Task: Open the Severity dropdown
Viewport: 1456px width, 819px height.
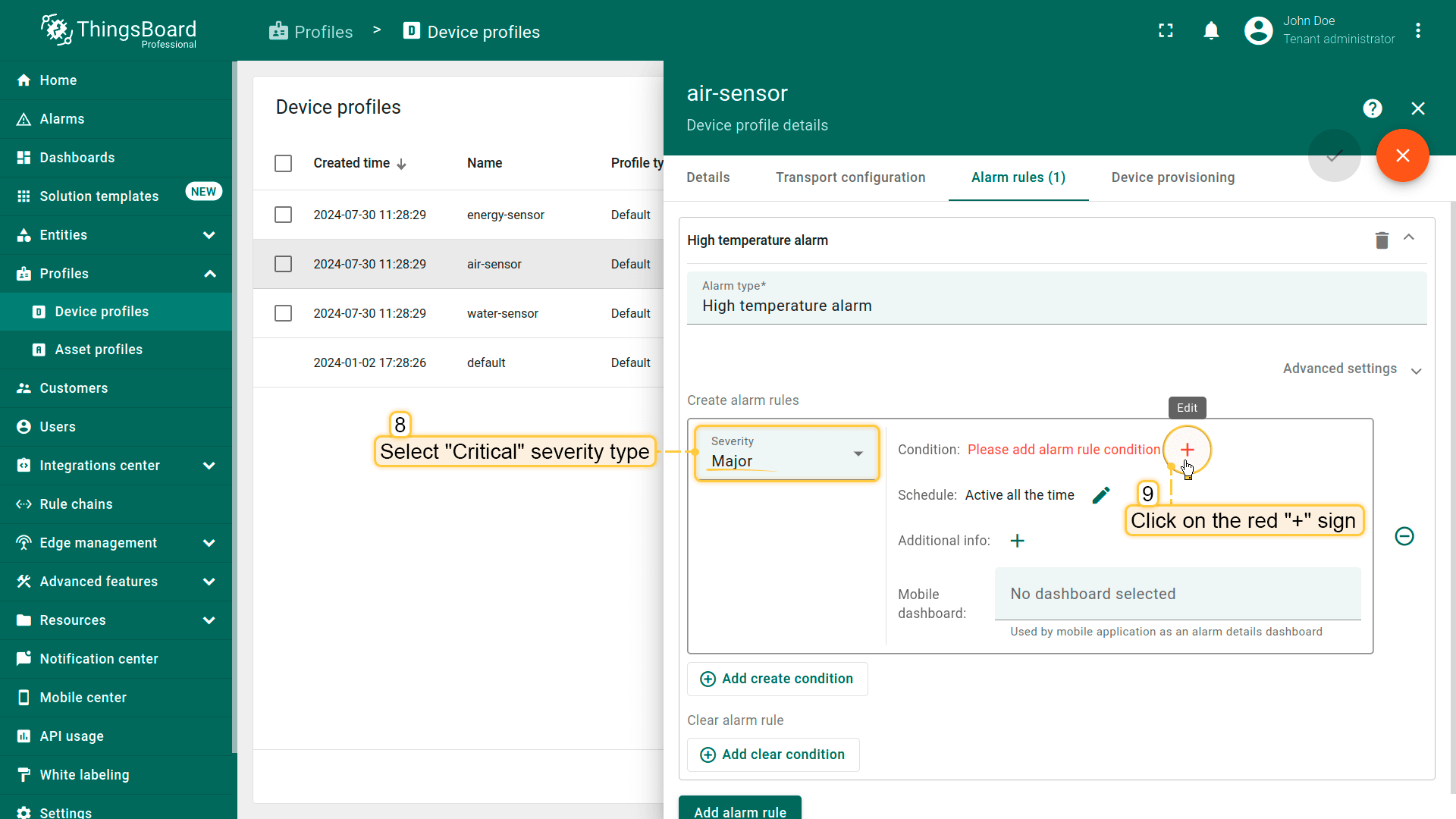Action: (x=786, y=453)
